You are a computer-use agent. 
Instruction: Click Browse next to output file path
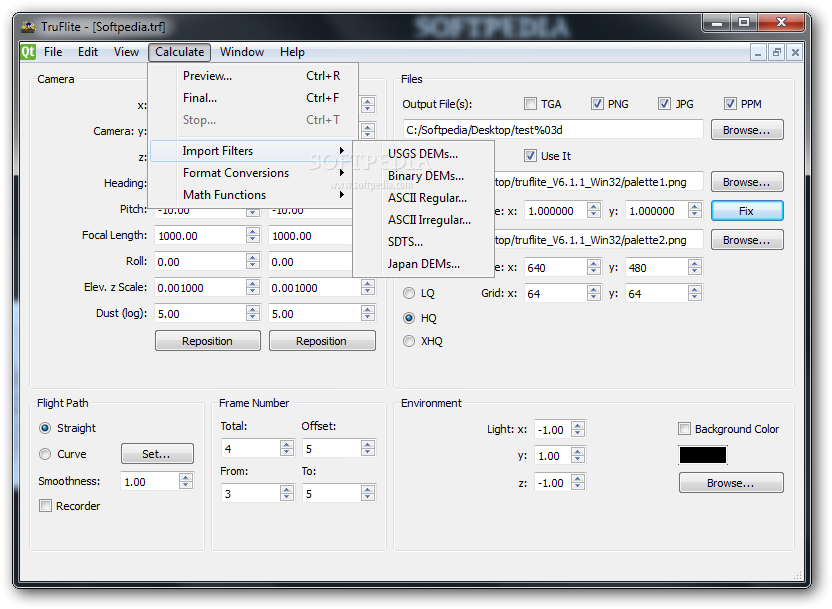(x=747, y=130)
